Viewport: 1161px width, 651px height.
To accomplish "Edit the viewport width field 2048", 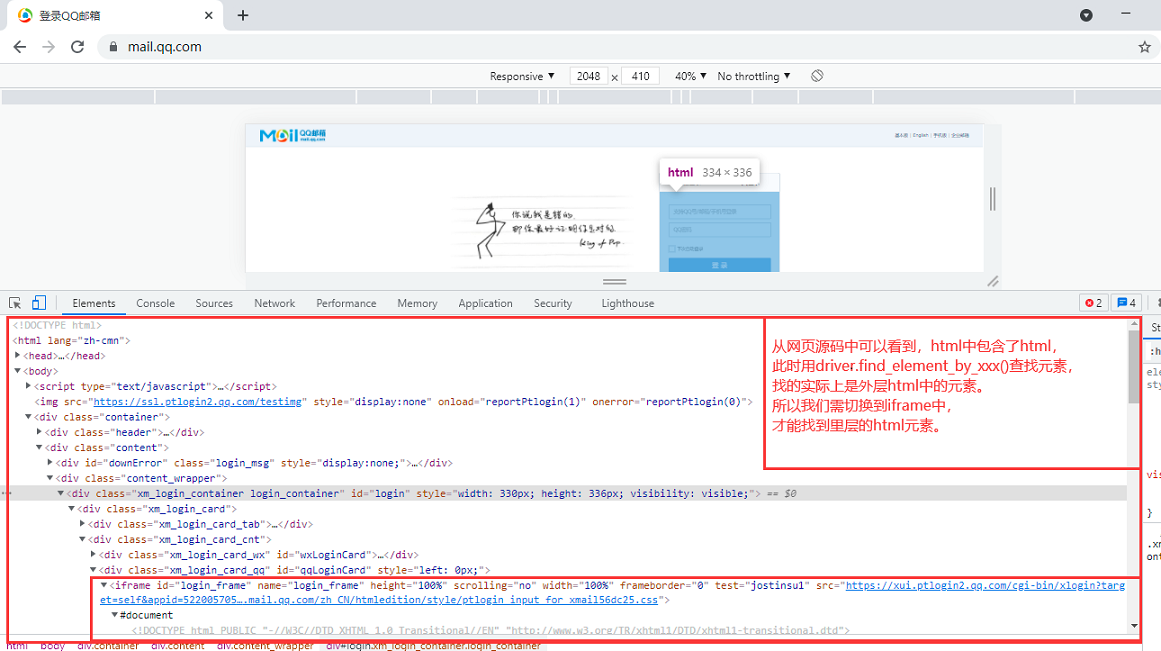I will click(x=589, y=76).
